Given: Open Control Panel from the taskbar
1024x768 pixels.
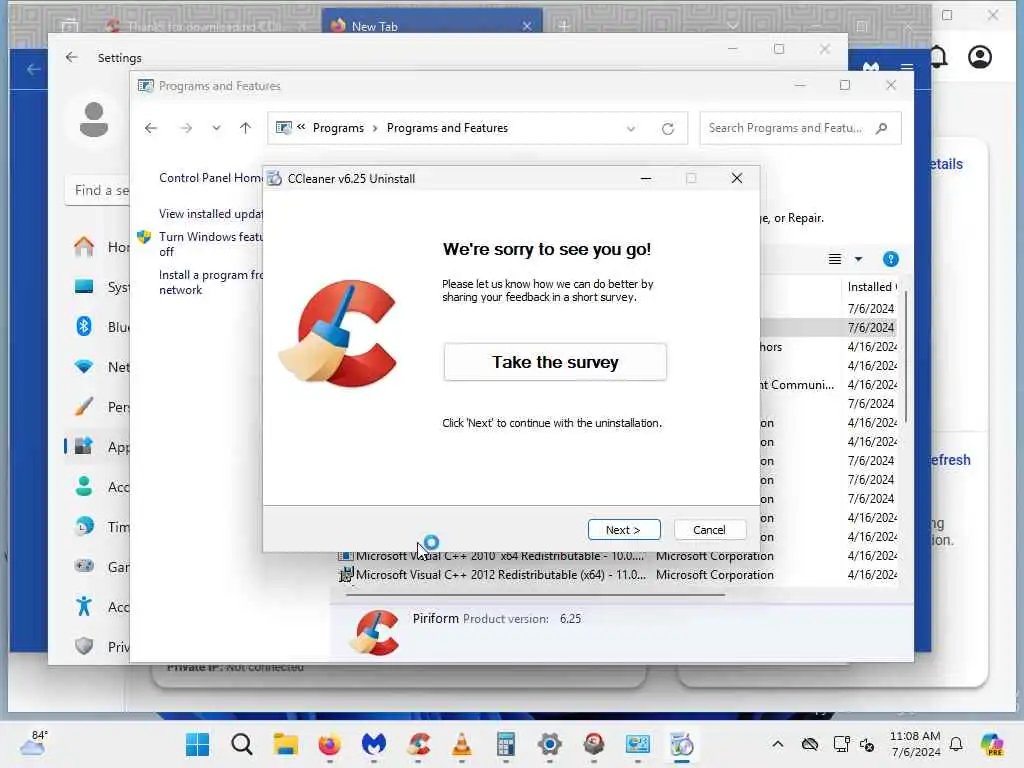Looking at the screenshot, I should click(637, 744).
